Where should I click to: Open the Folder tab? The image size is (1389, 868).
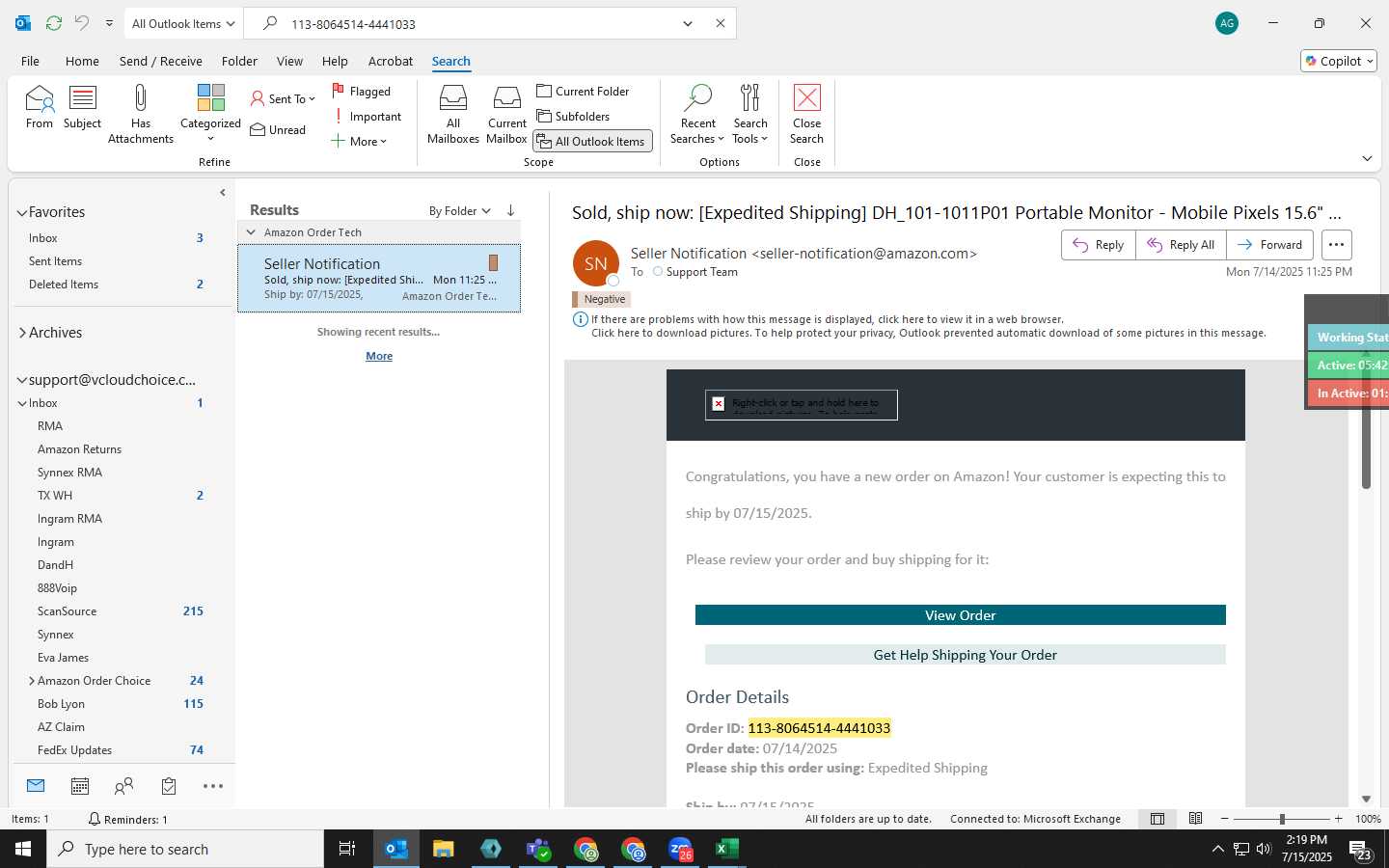pyautogui.click(x=239, y=61)
